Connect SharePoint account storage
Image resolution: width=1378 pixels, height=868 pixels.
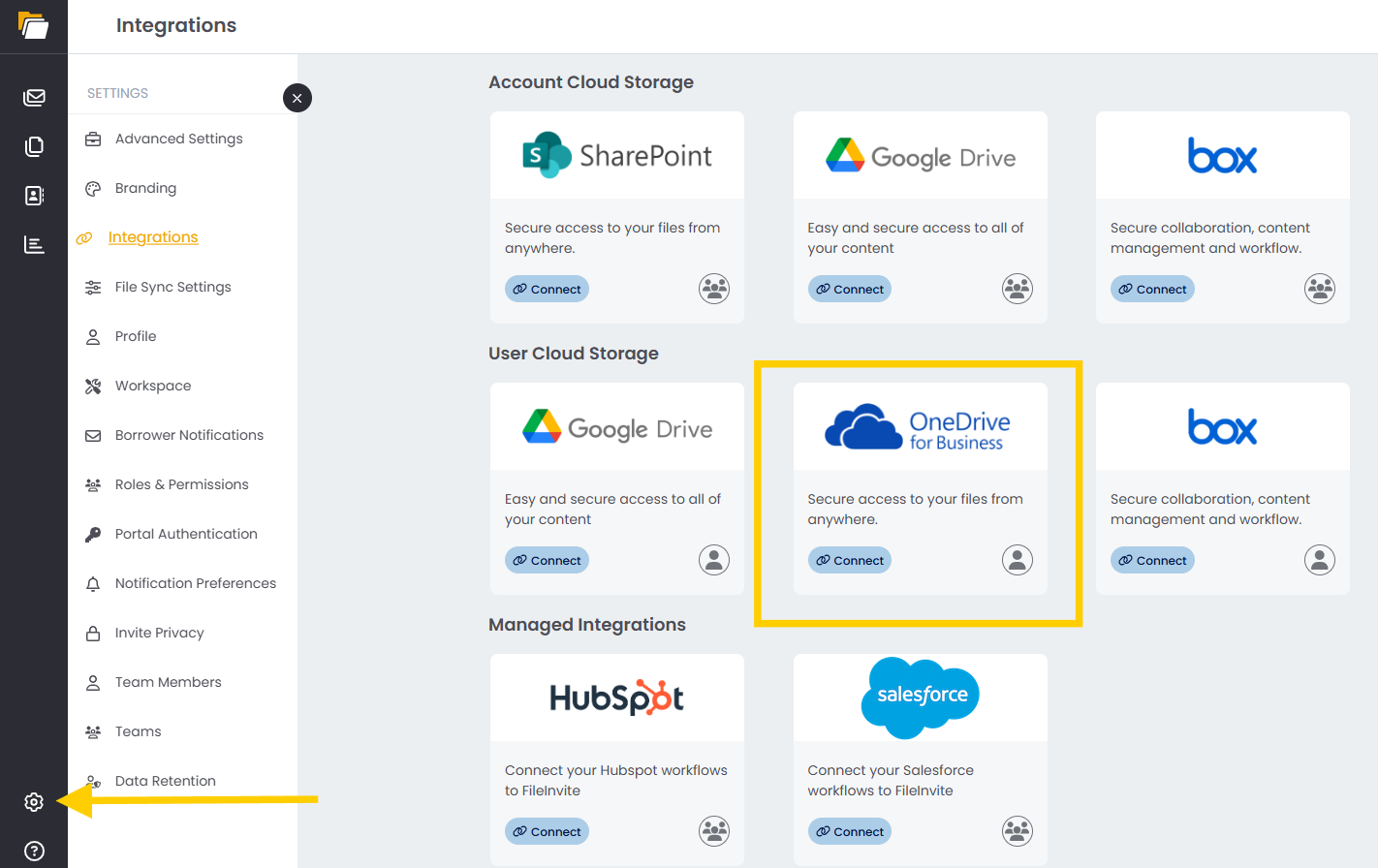pyautogui.click(x=547, y=289)
